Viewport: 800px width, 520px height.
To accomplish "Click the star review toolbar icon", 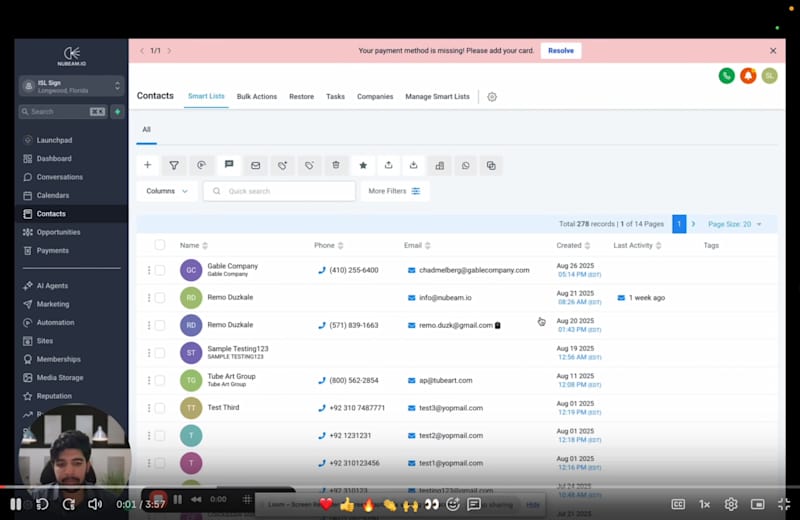I will coord(363,165).
